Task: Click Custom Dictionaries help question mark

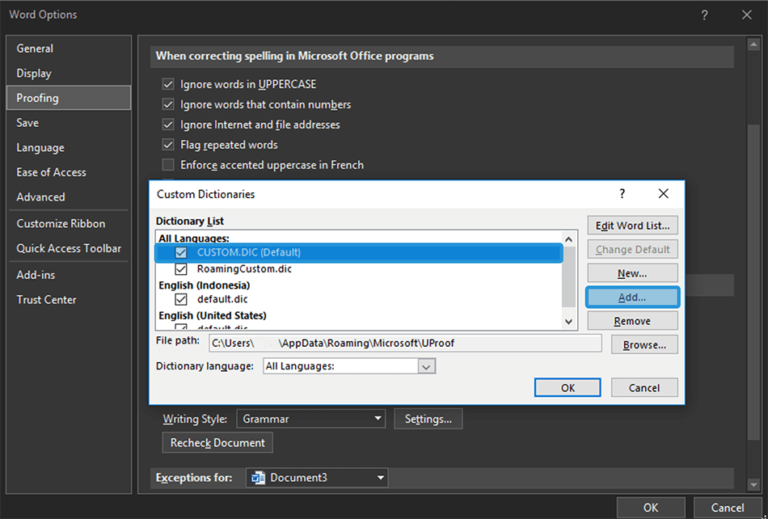Action: [x=622, y=193]
